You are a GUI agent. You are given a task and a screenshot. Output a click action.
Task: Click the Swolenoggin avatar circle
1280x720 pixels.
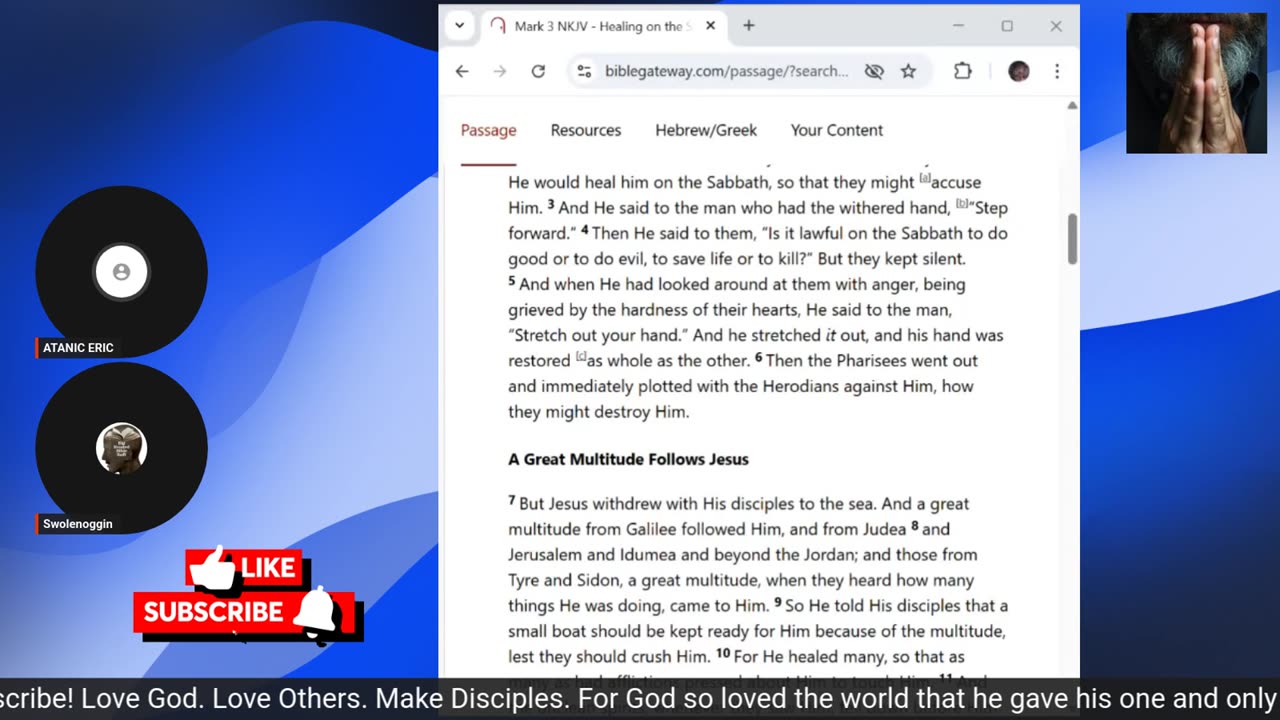(x=121, y=448)
